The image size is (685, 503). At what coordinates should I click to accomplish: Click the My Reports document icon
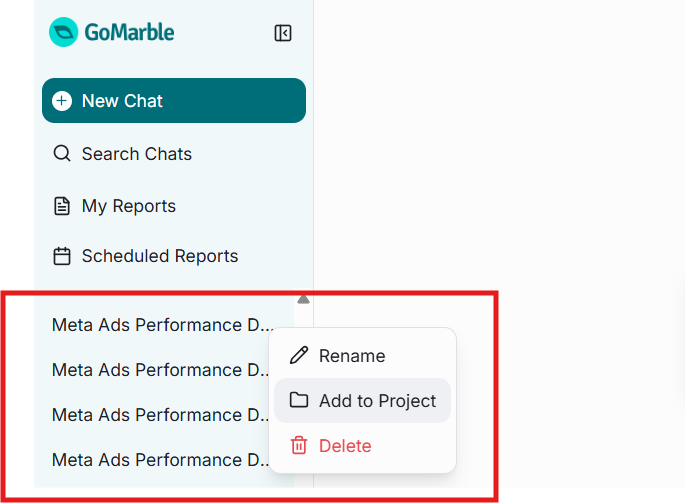click(62, 206)
